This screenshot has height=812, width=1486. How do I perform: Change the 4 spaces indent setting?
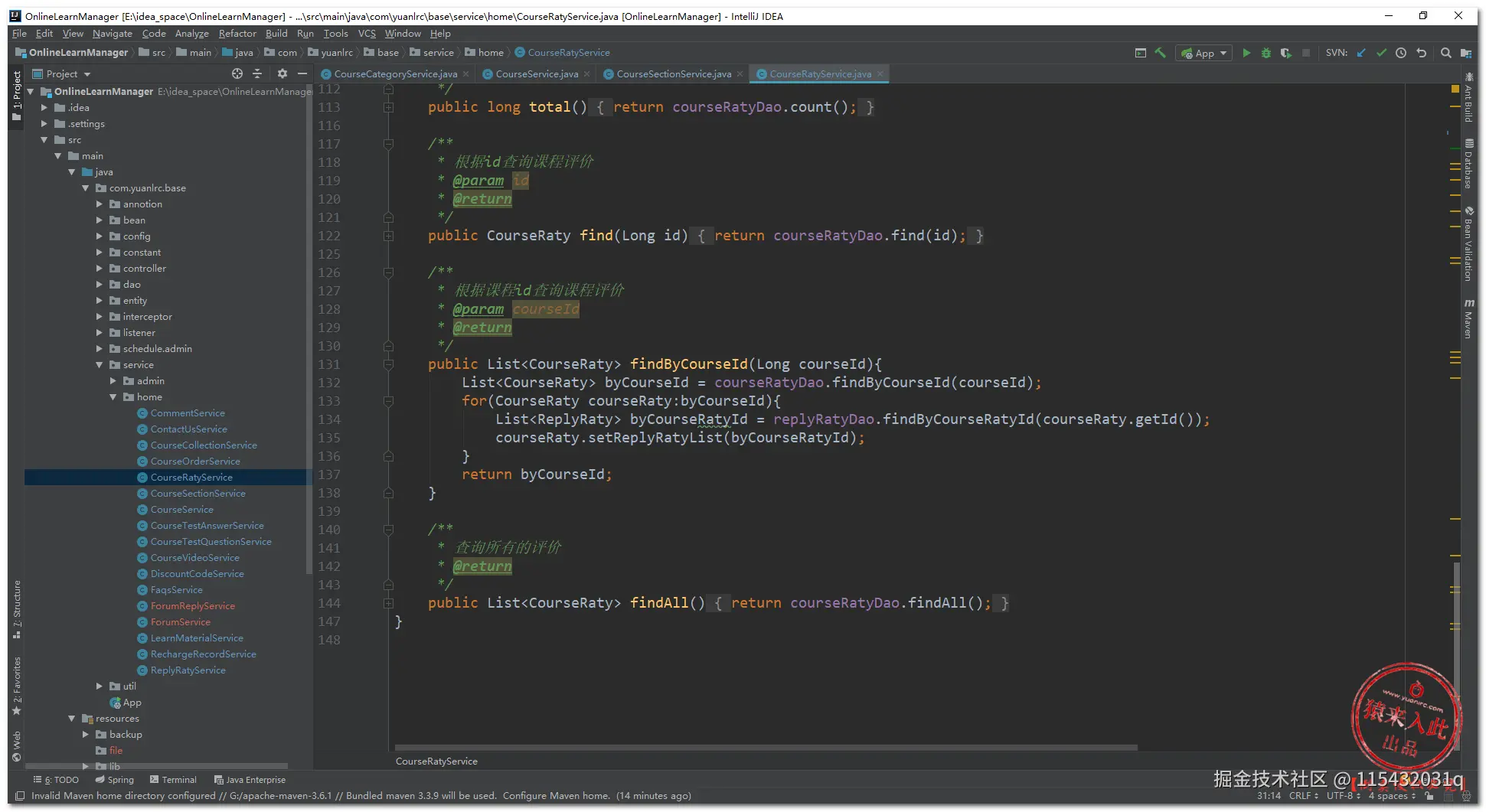click(x=1392, y=796)
